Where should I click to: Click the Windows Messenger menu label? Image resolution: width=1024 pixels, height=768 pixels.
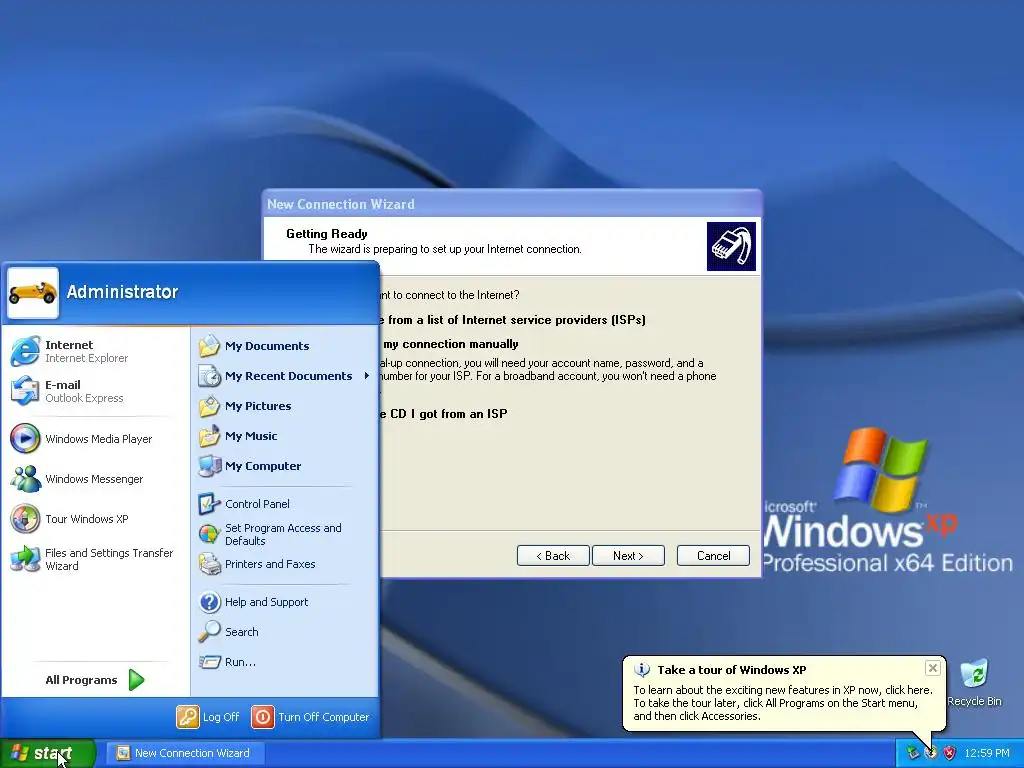click(x=94, y=479)
